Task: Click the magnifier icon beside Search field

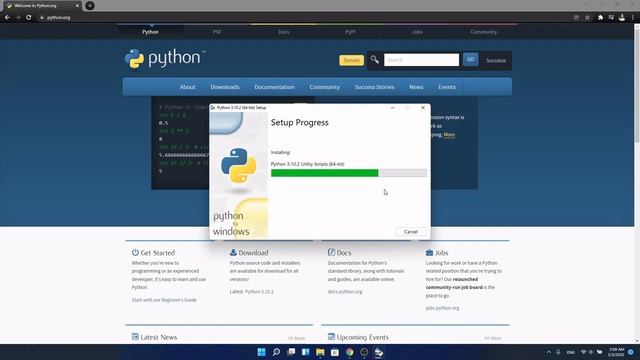Action: 374,60
